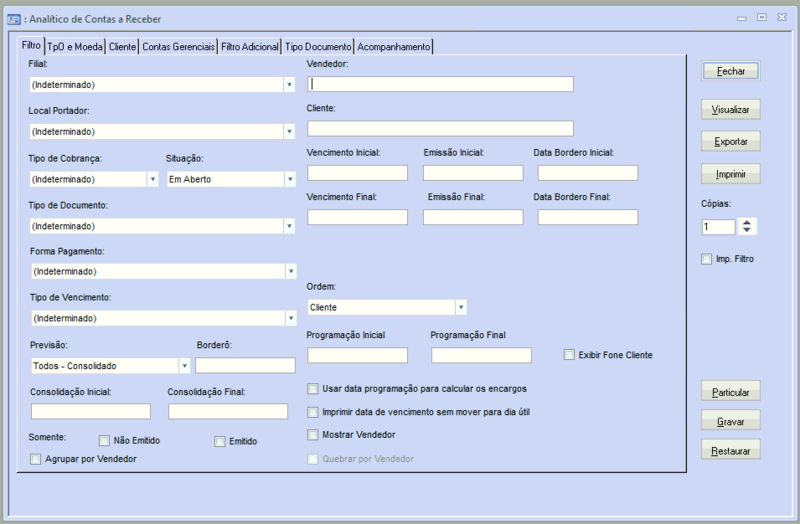The height and width of the screenshot is (524, 800).
Task: Select the Filtro tab
Action: (31, 45)
